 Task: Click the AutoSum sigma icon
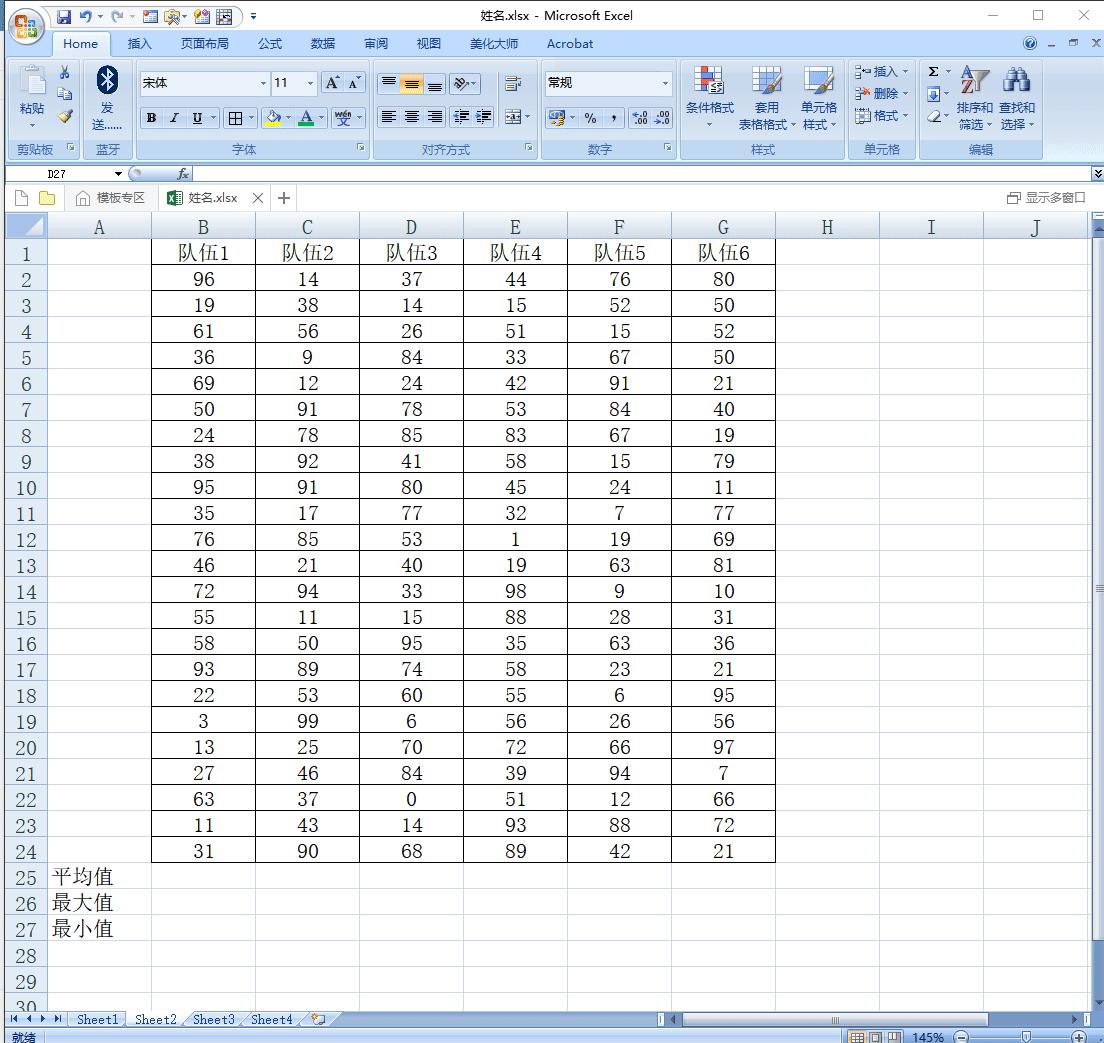click(933, 72)
